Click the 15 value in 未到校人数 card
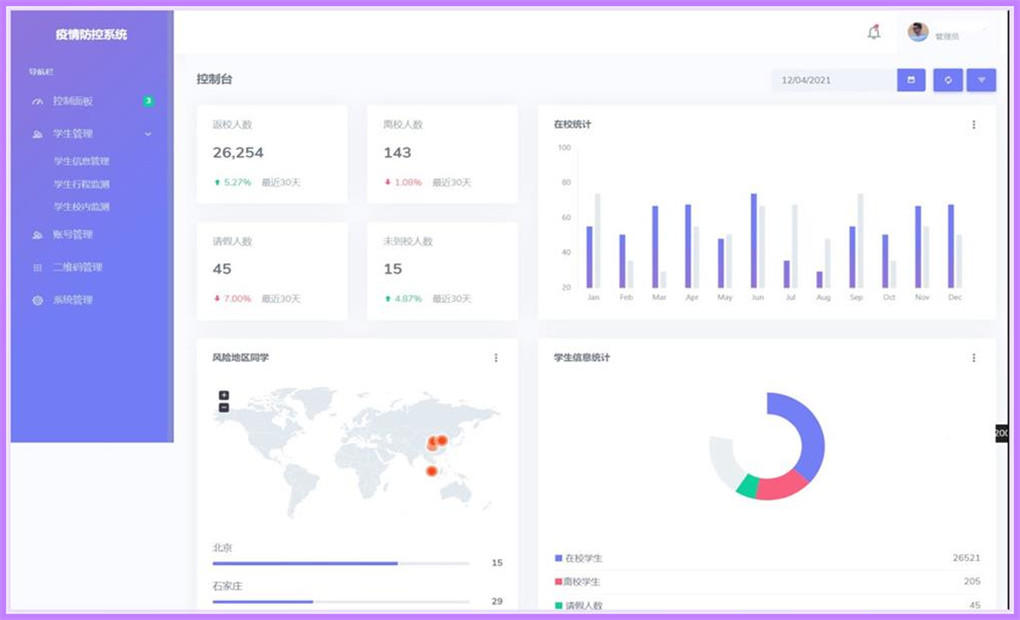This screenshot has height=620, width=1020. (x=393, y=269)
